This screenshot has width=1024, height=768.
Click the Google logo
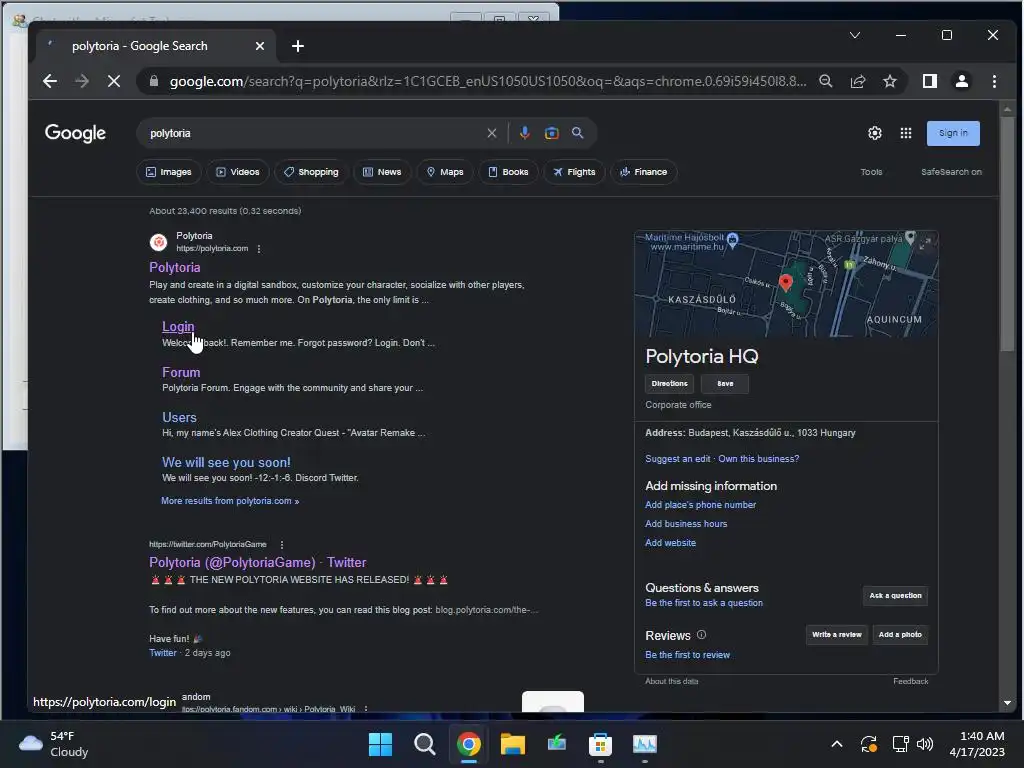(75, 133)
